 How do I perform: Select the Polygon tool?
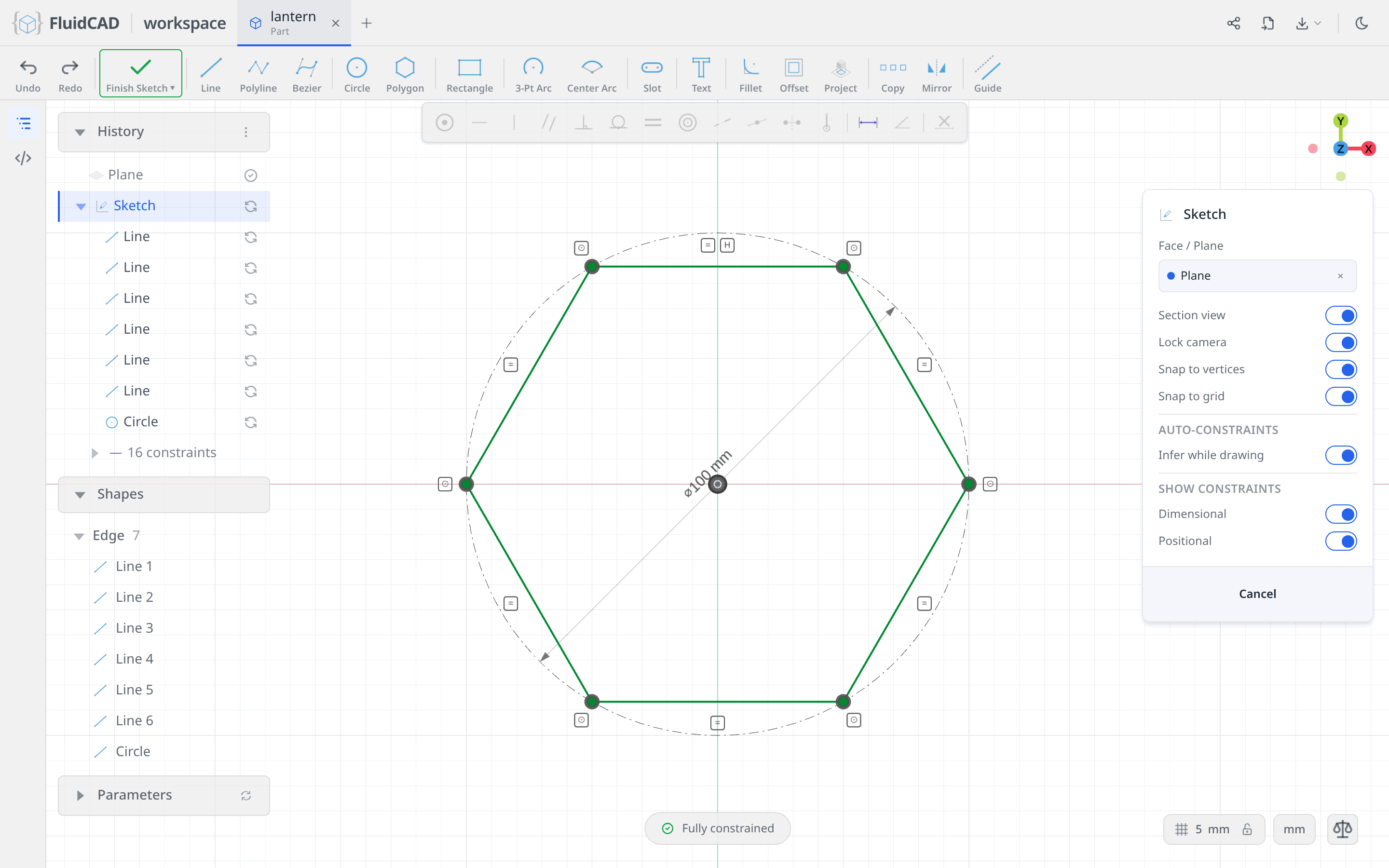[x=405, y=75]
